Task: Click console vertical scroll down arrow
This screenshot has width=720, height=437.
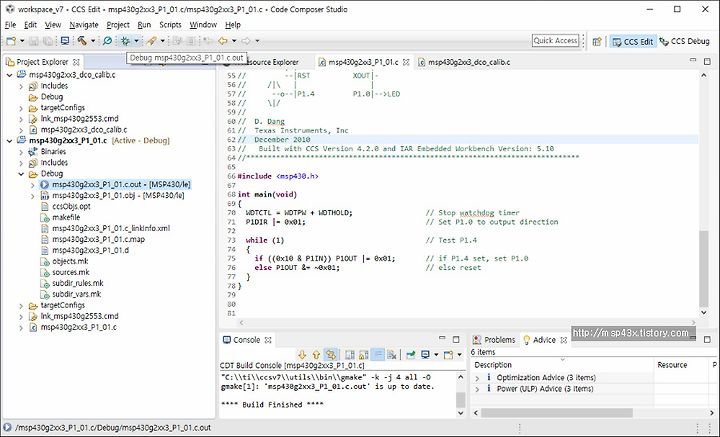Action: (461, 413)
